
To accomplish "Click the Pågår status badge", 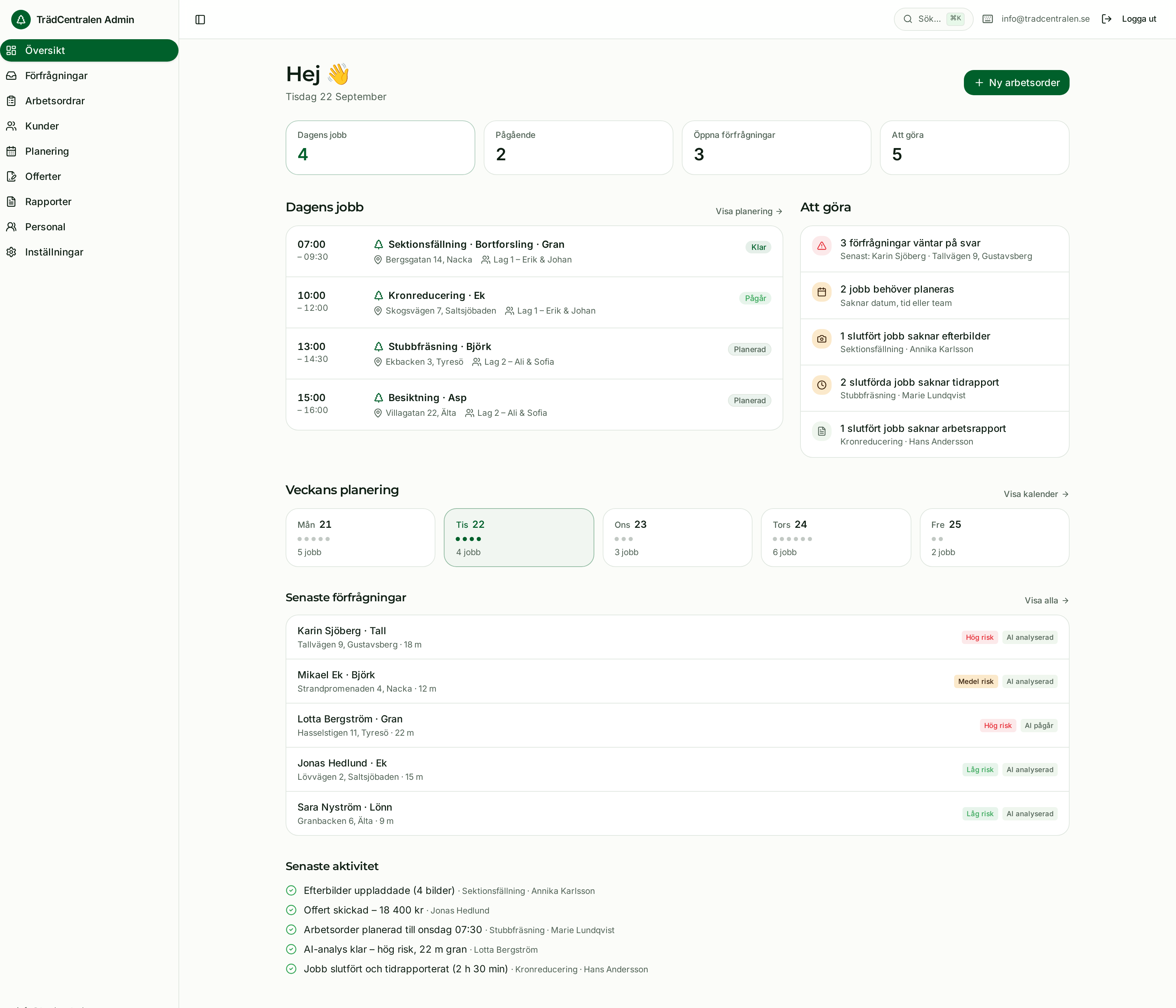I will coord(755,299).
